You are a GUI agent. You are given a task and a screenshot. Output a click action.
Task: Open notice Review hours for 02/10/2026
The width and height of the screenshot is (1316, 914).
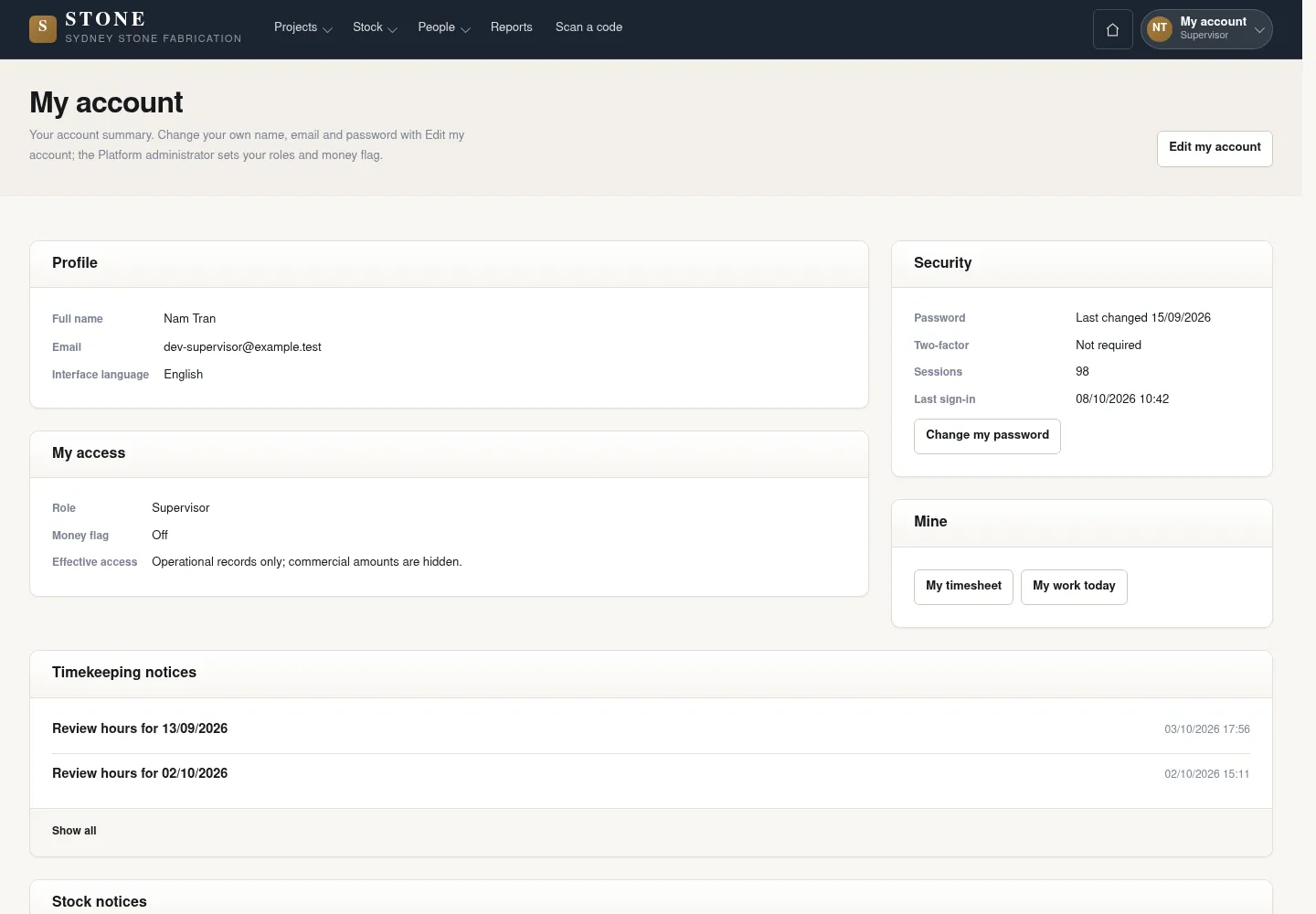pos(140,773)
